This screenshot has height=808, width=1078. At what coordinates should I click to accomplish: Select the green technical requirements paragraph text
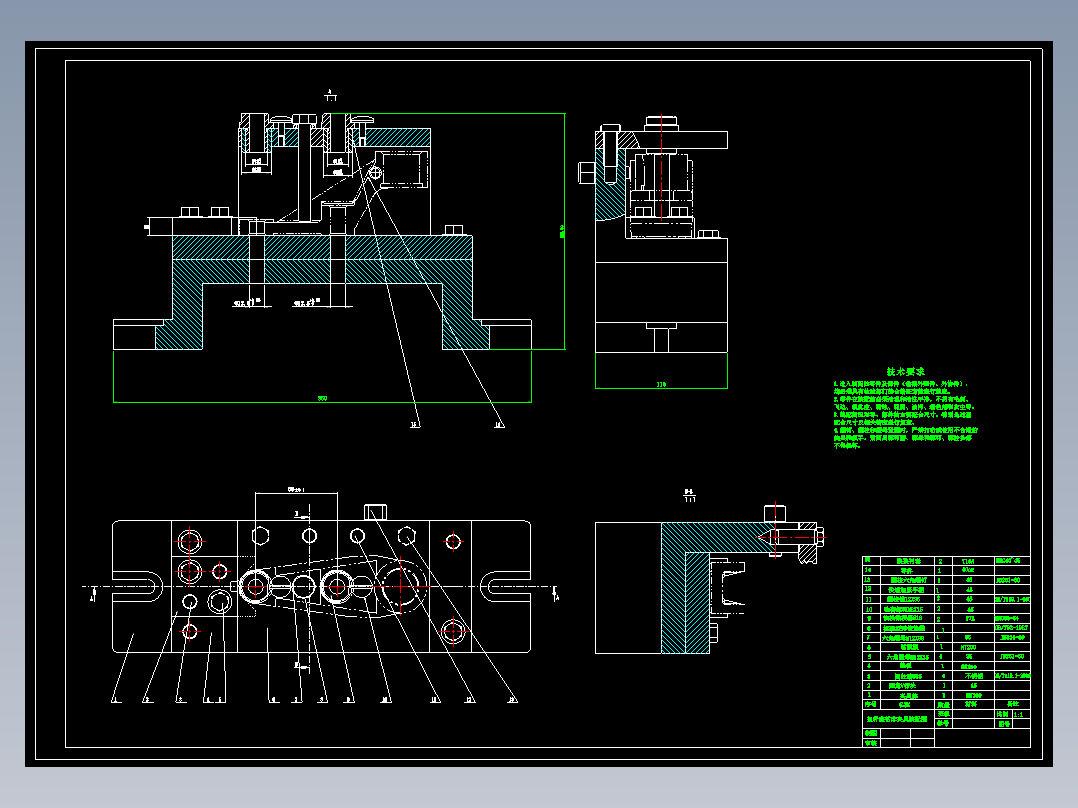tap(905, 415)
